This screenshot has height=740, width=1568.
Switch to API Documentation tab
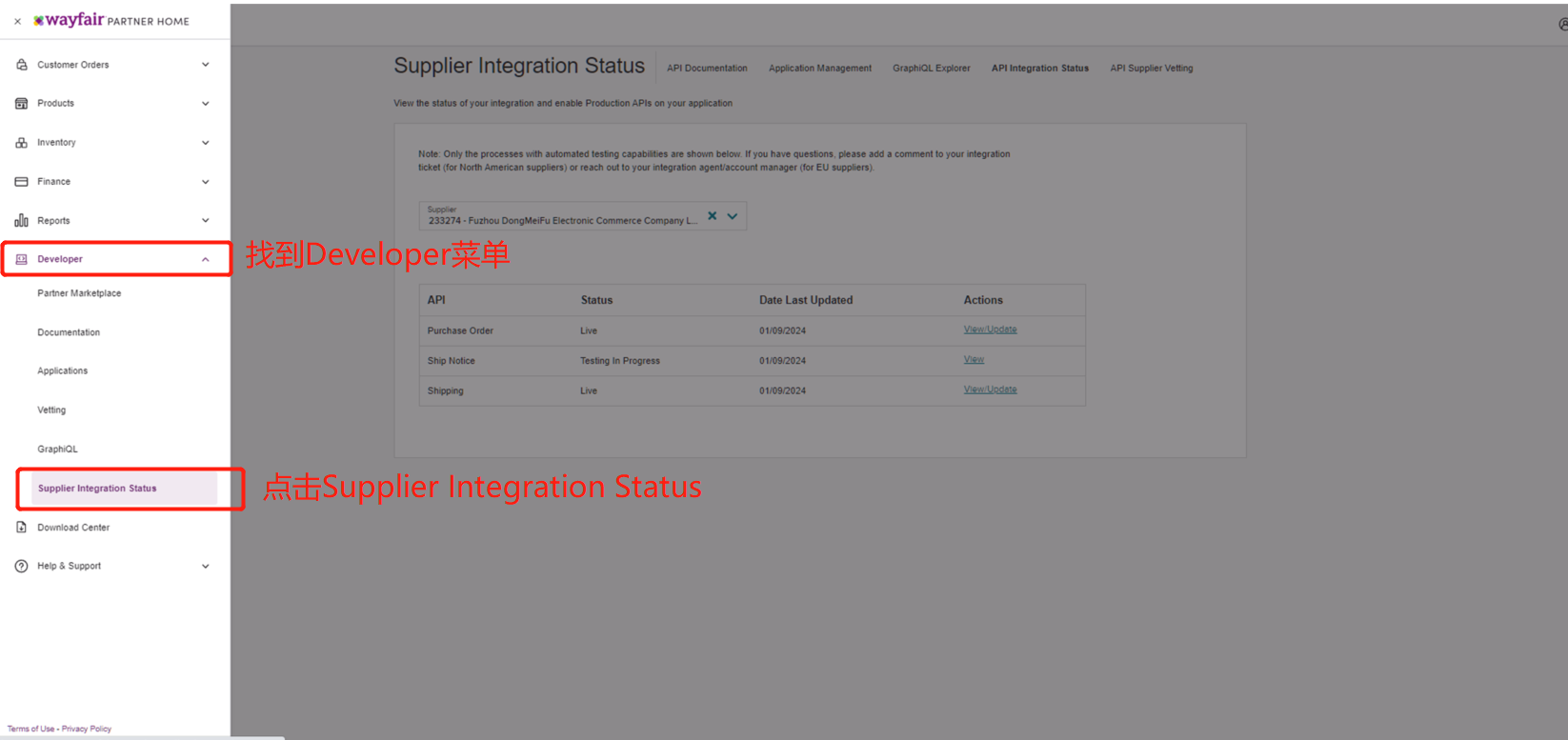(707, 69)
